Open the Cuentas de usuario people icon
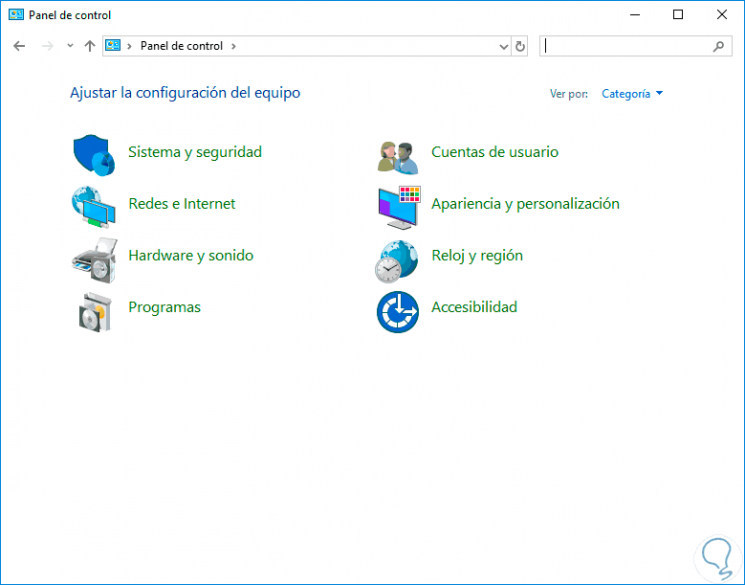This screenshot has width=745, height=585. [x=398, y=157]
